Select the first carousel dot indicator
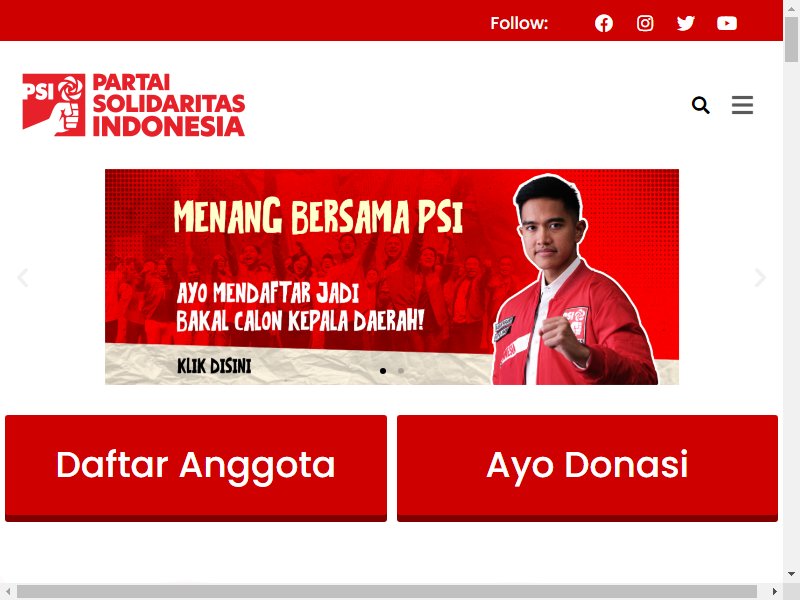800x600 pixels. click(x=383, y=371)
